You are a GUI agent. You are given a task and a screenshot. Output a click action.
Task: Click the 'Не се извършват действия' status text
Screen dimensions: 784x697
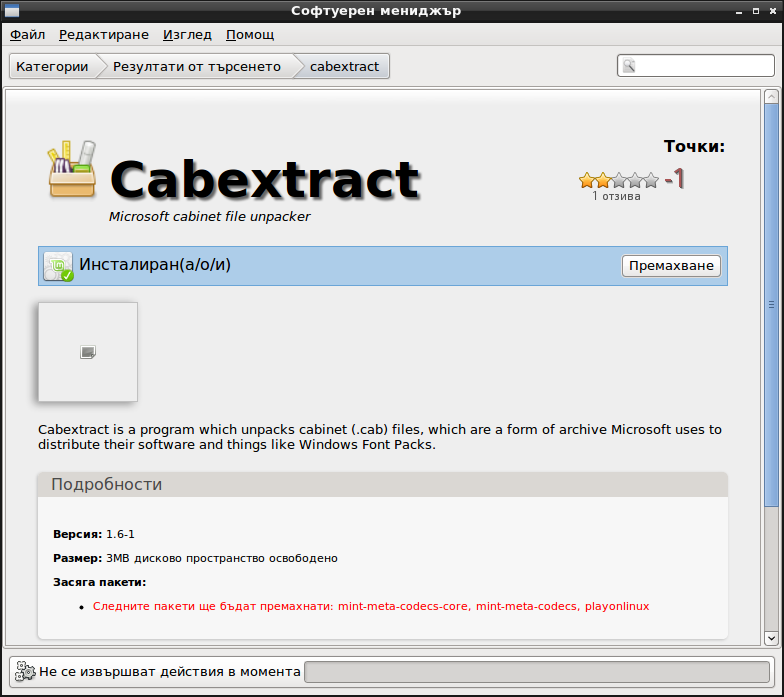(x=170, y=672)
